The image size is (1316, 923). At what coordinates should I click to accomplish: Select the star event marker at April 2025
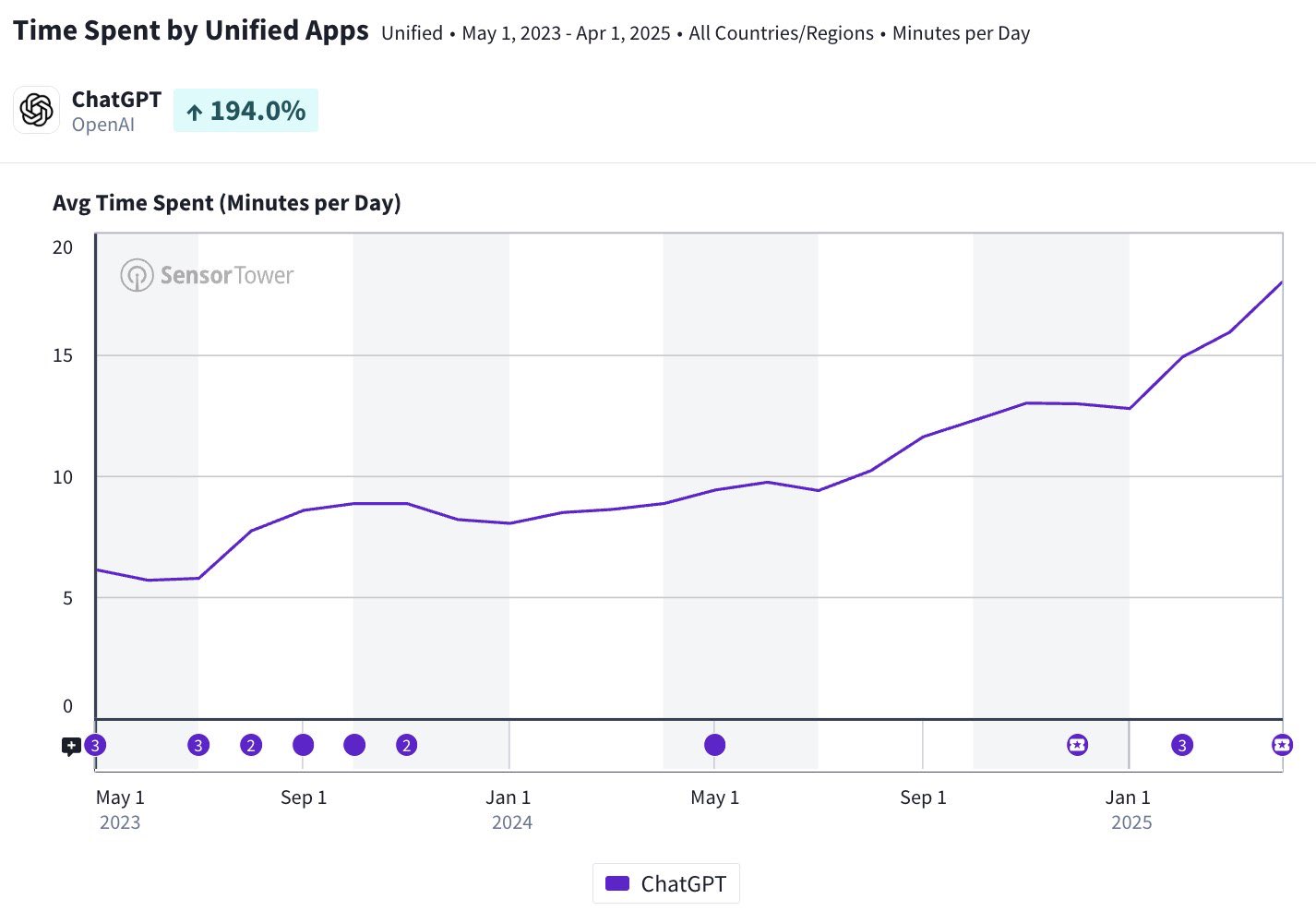(1282, 745)
